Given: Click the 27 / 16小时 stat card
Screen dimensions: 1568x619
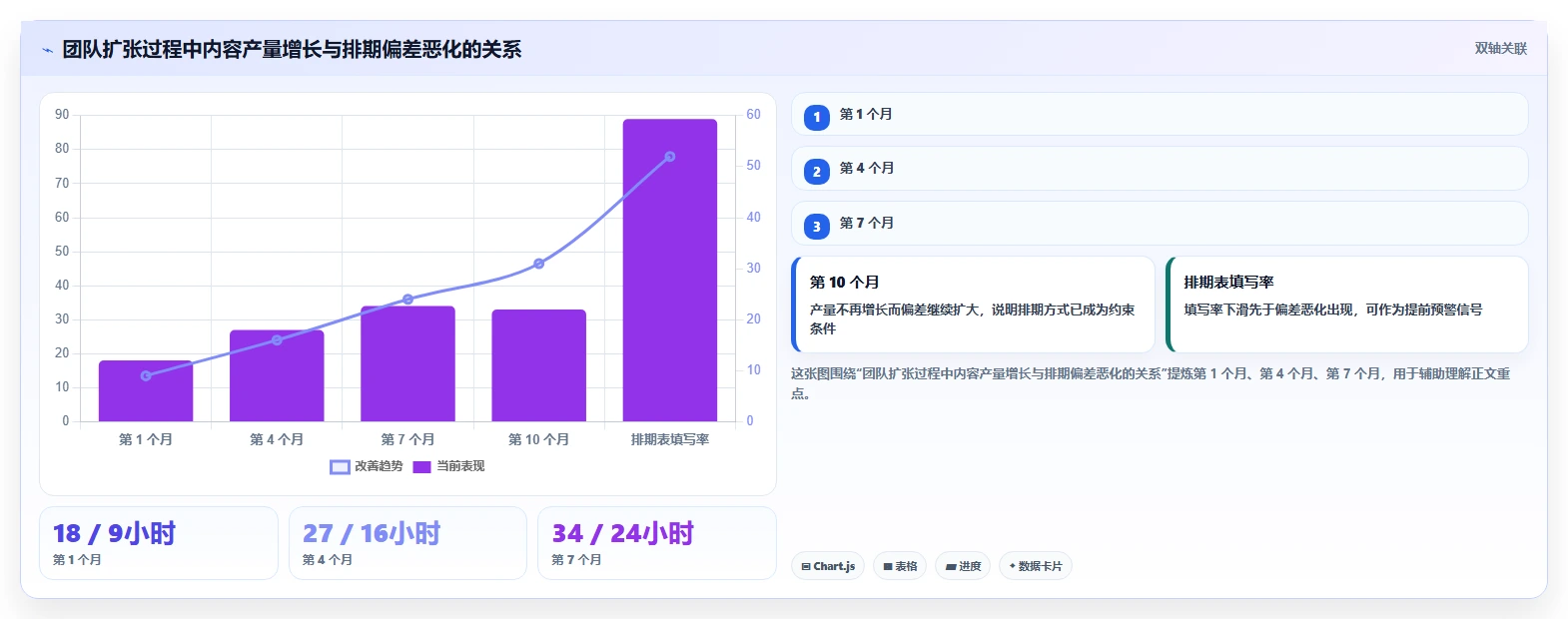Looking at the screenshot, I should pos(407,543).
